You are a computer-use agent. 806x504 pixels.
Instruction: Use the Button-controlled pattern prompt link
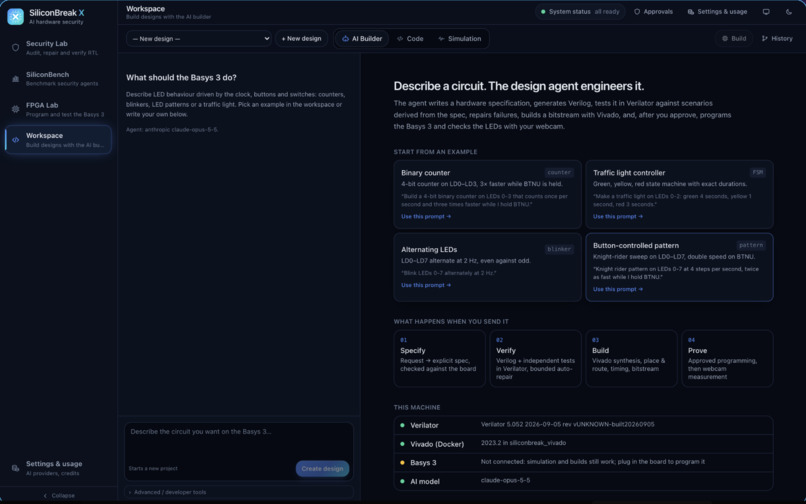(618, 289)
